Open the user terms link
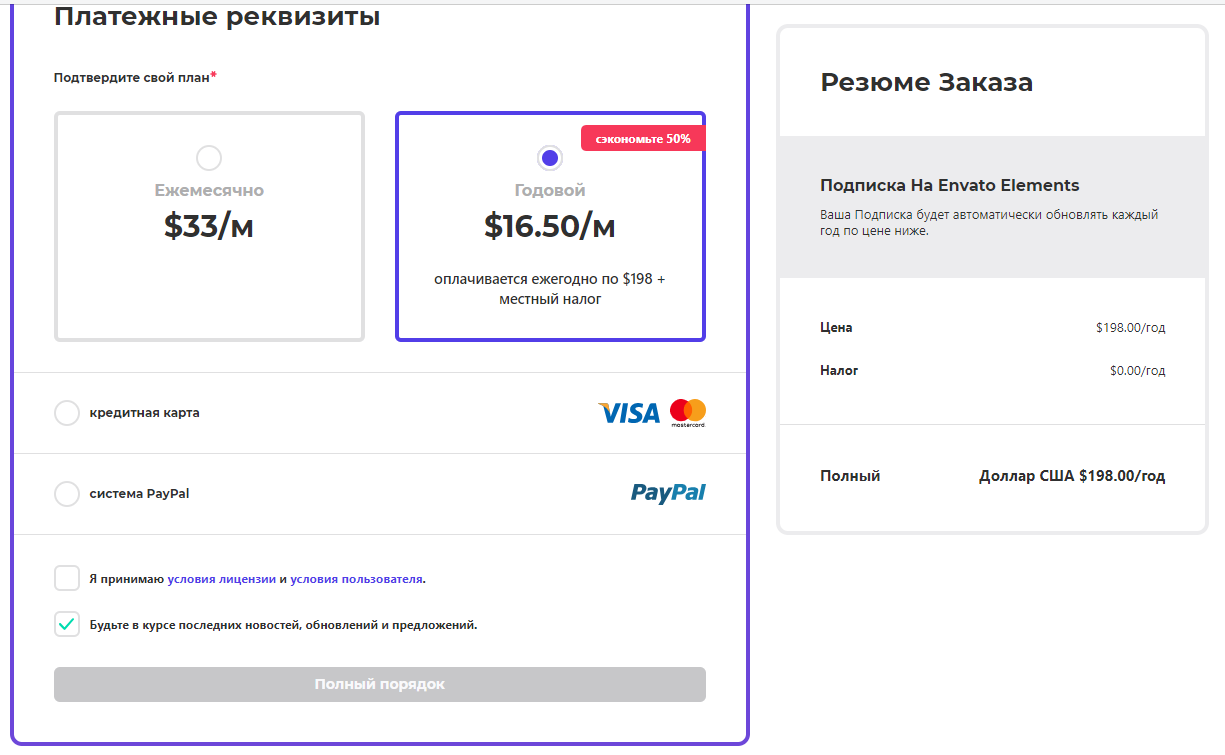Viewport: 1225px width, 755px height. coord(356,579)
